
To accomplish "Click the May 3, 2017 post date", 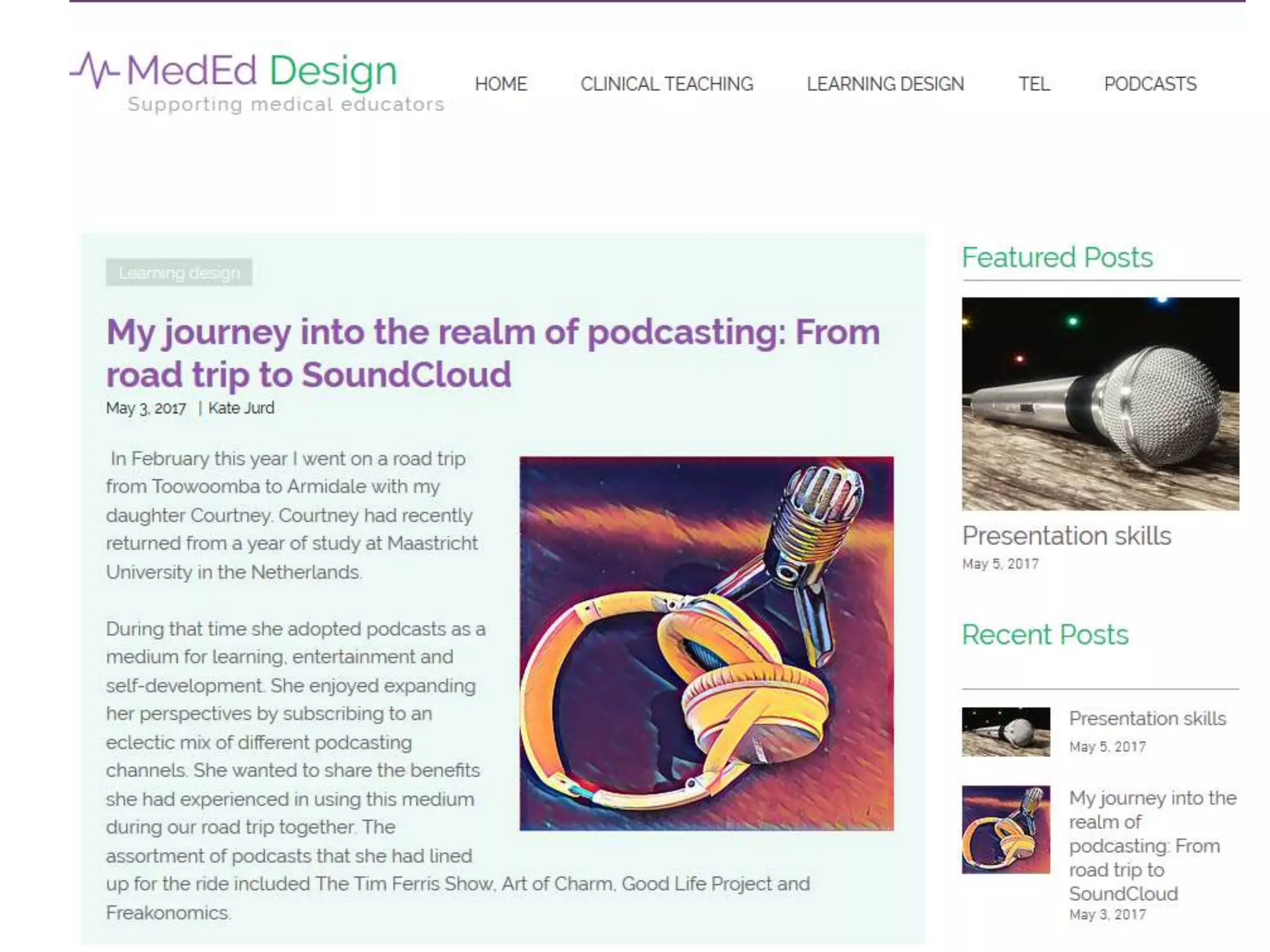I will click(146, 408).
